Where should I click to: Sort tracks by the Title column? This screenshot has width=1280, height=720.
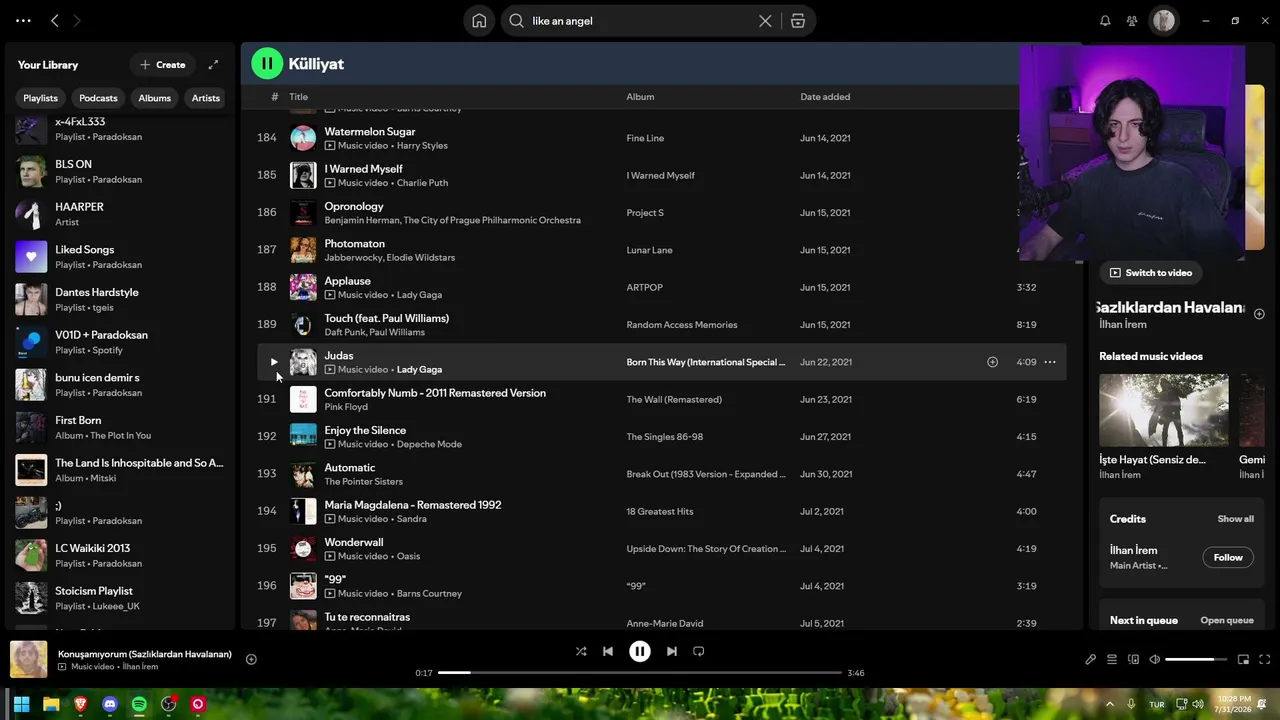pyautogui.click(x=299, y=97)
